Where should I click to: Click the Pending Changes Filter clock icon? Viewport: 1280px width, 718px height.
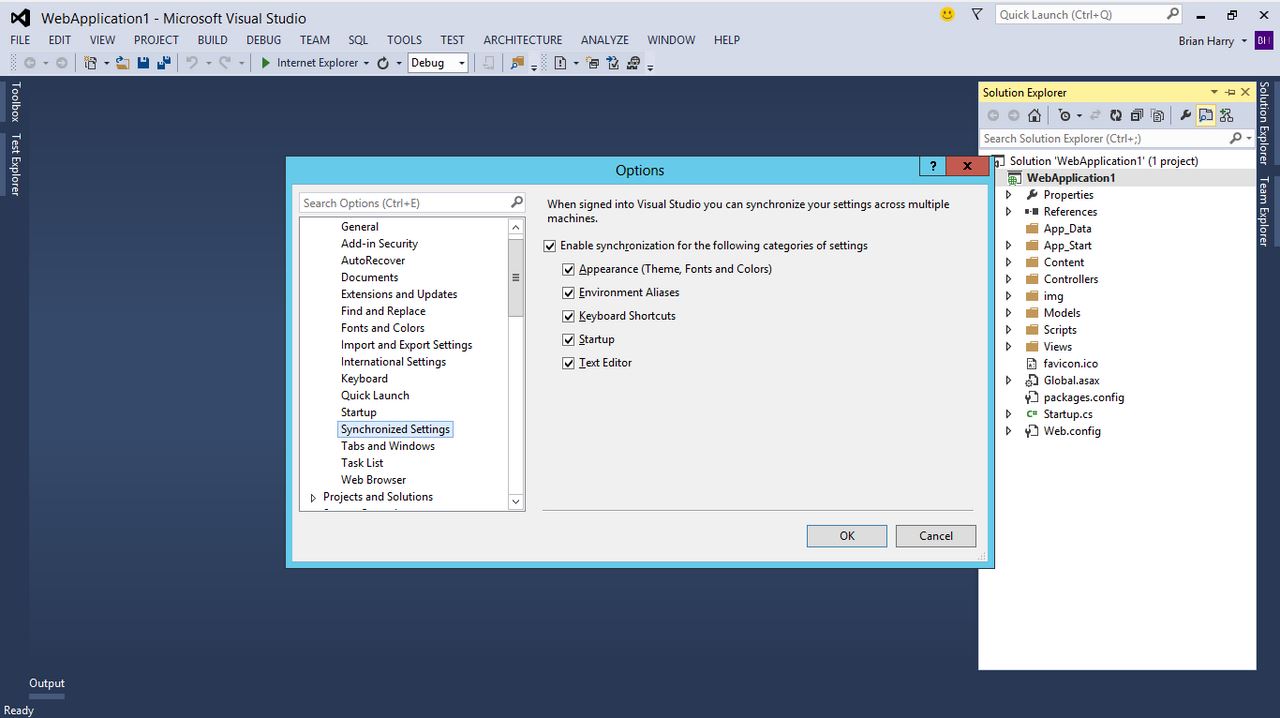1064,116
